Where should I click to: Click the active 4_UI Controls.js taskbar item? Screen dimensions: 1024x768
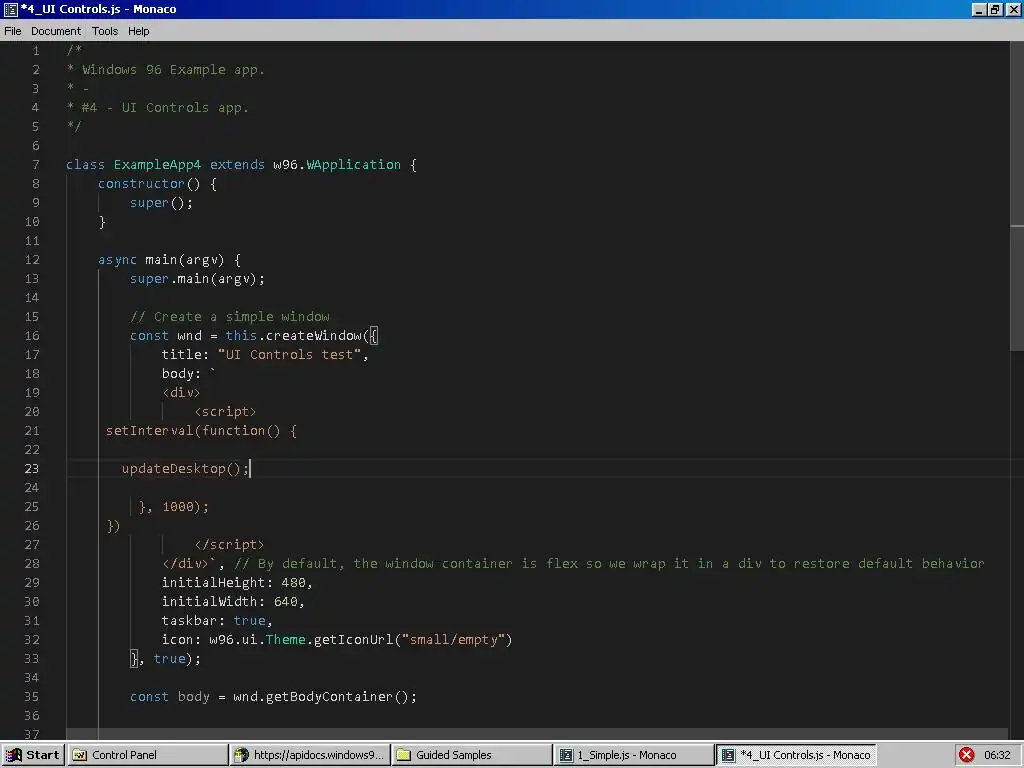(x=796, y=755)
